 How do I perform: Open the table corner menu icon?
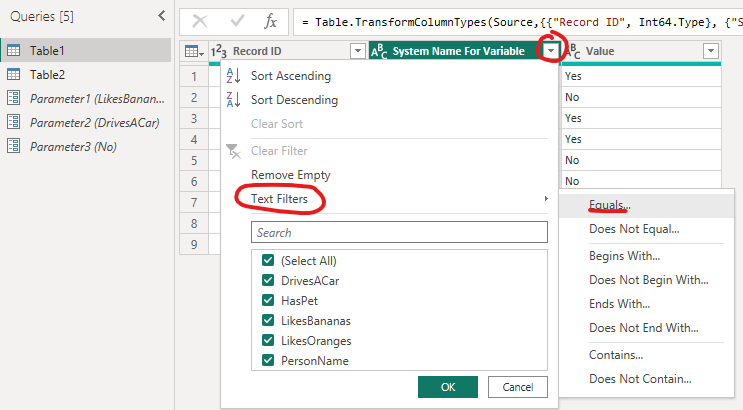[x=194, y=51]
